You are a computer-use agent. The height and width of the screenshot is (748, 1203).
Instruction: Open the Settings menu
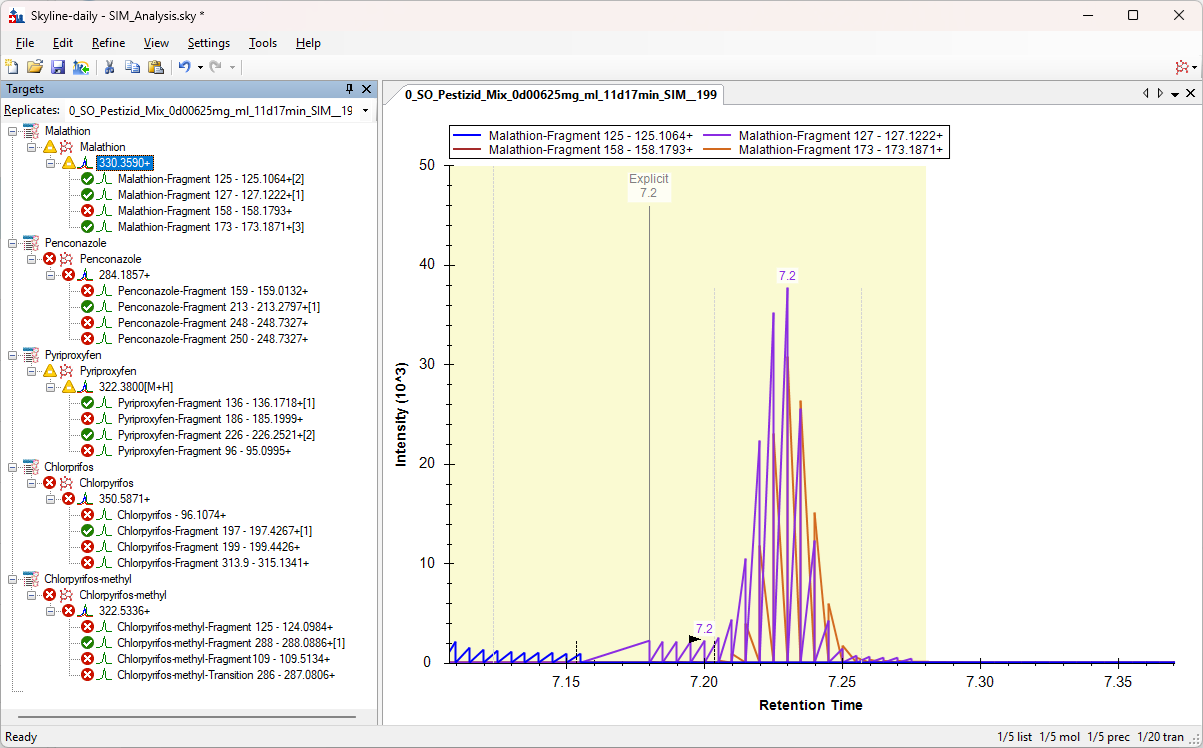[208, 43]
